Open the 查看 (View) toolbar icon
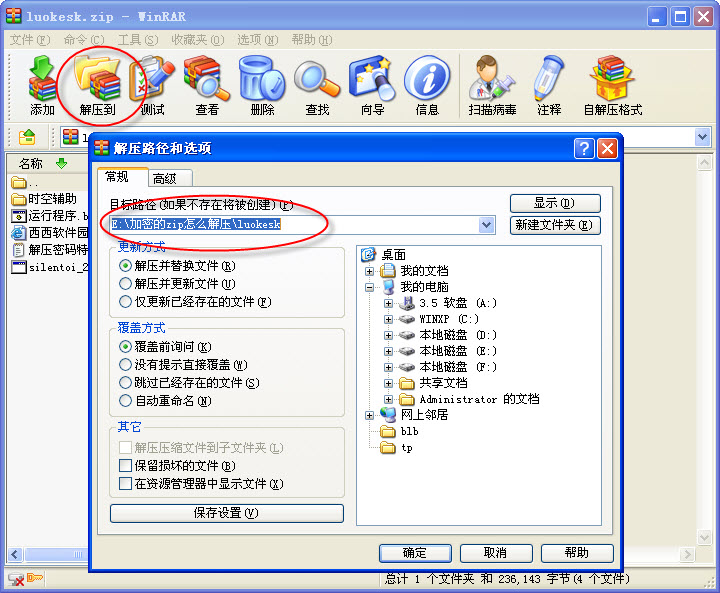This screenshot has width=720, height=593. [x=207, y=85]
